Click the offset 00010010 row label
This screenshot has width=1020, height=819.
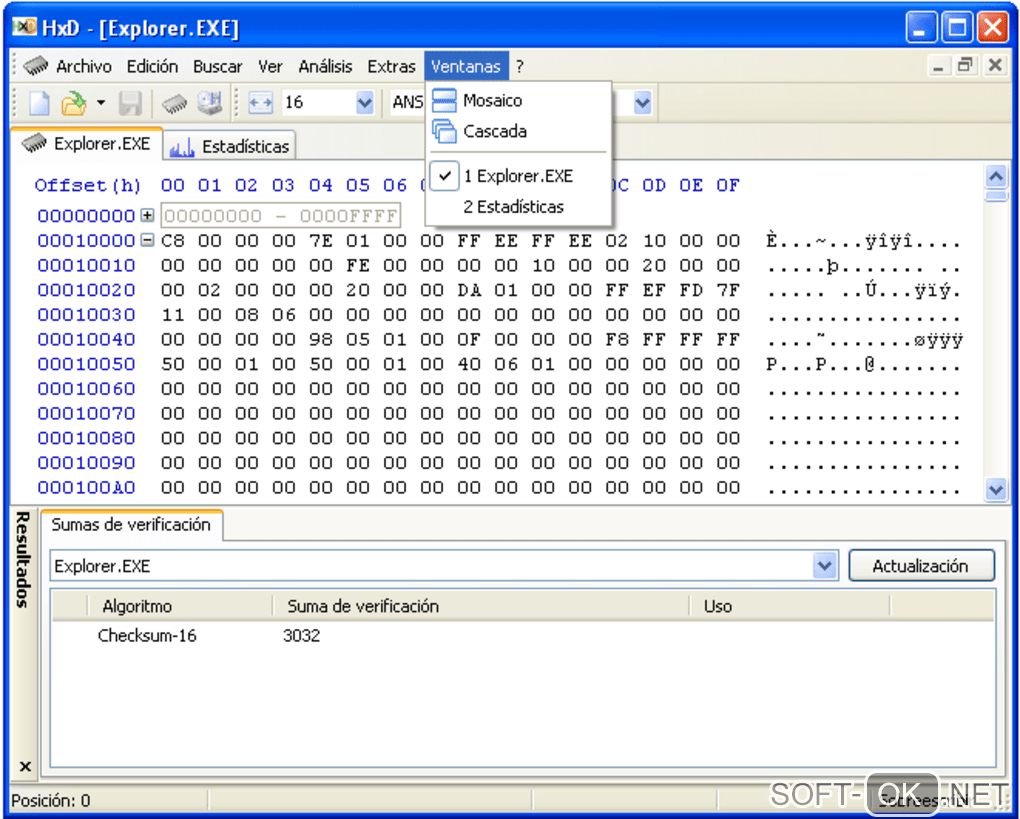pyautogui.click(x=87, y=265)
